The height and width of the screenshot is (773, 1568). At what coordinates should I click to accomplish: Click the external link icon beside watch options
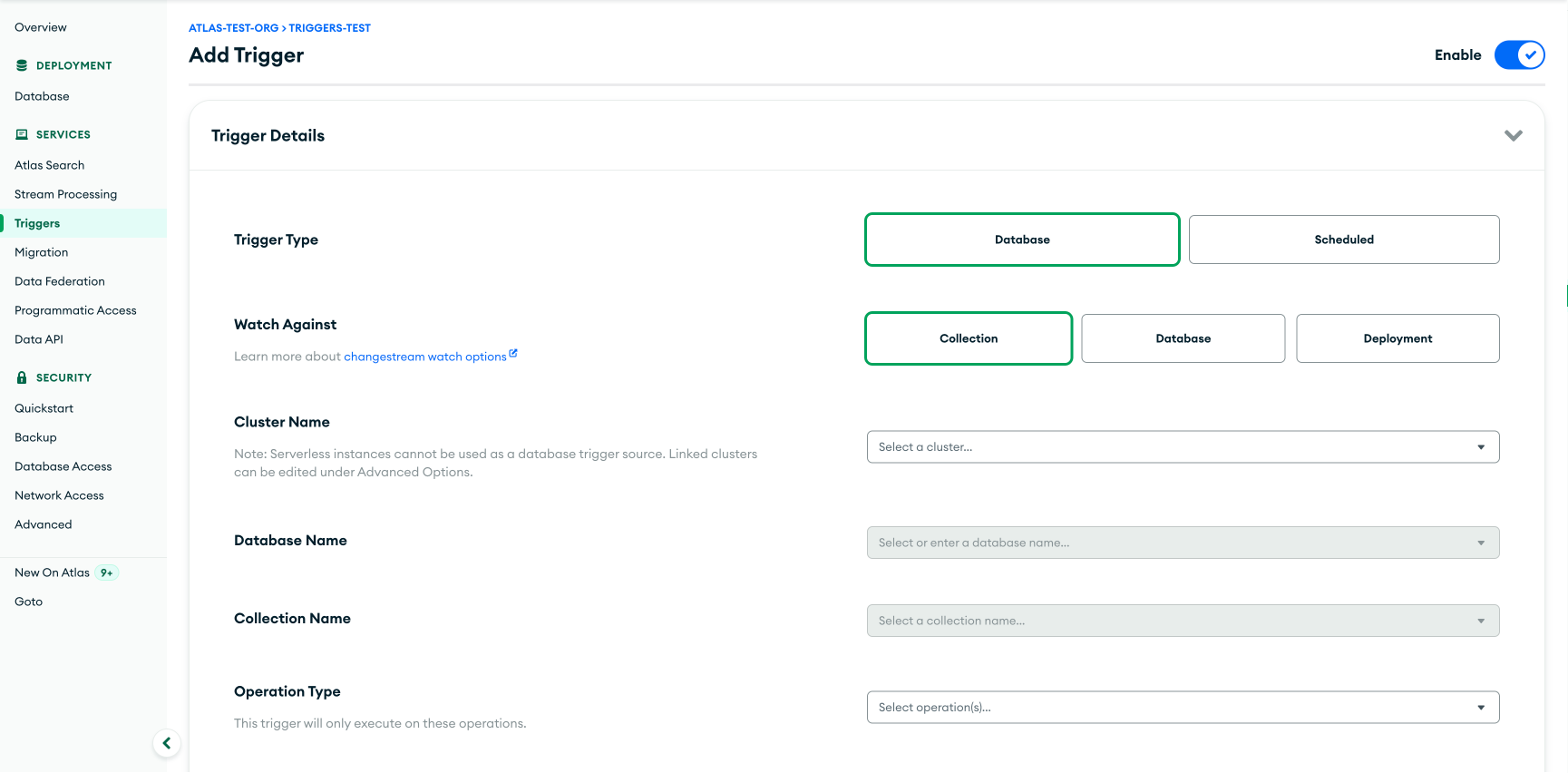513,354
